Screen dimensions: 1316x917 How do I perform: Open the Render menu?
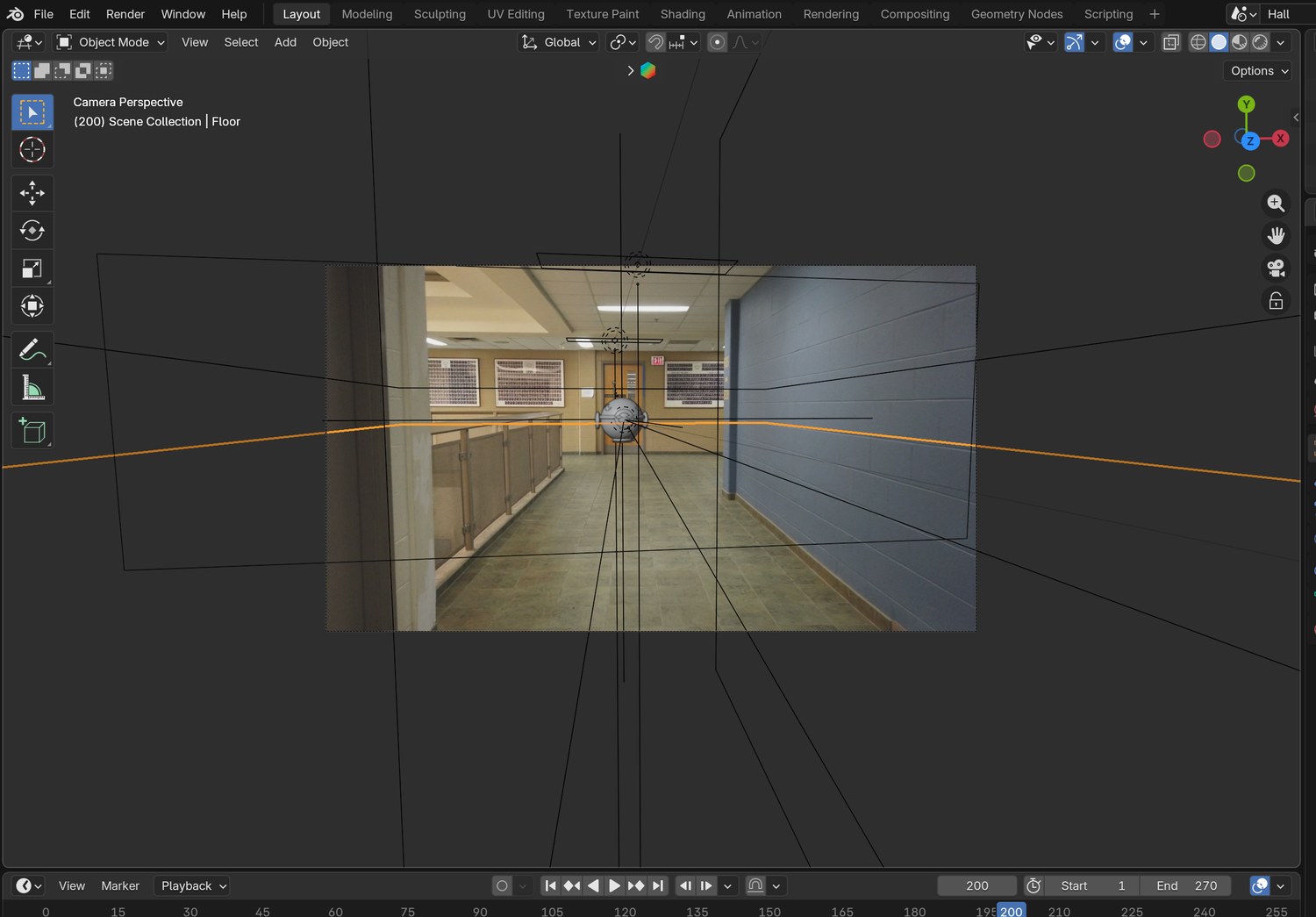click(125, 14)
